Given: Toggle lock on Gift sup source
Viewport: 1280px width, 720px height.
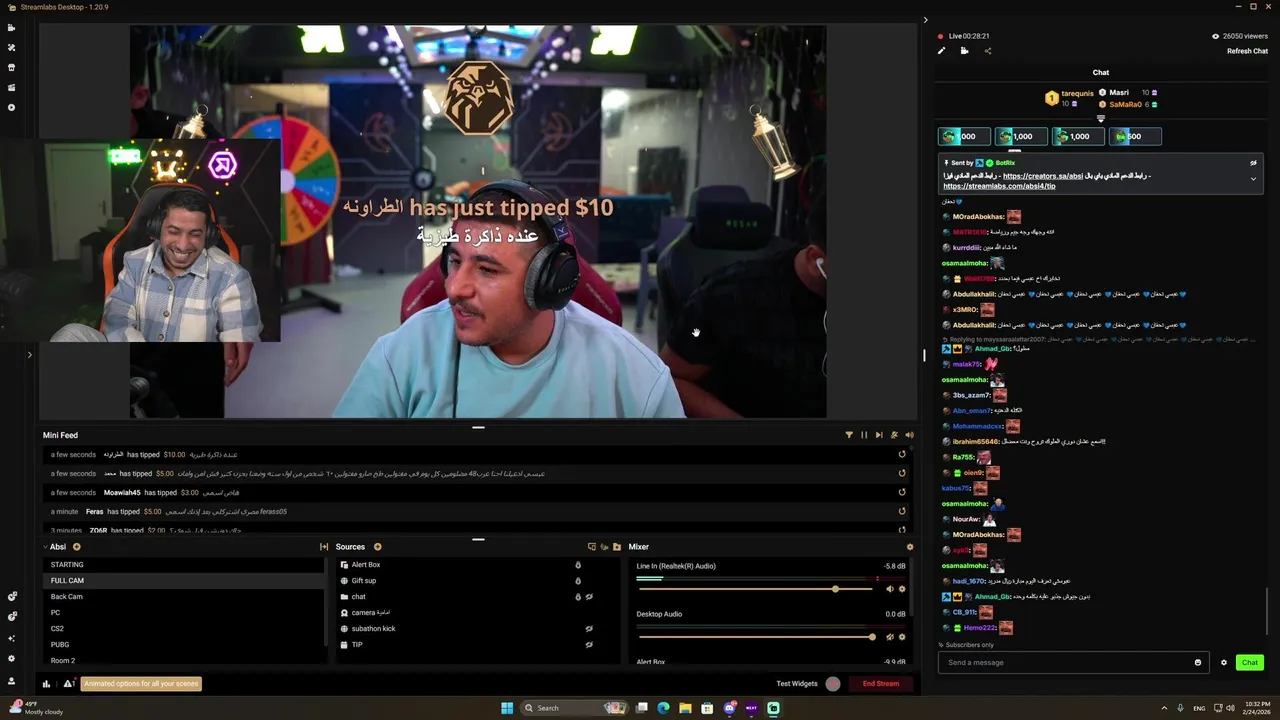Looking at the screenshot, I should 578,581.
